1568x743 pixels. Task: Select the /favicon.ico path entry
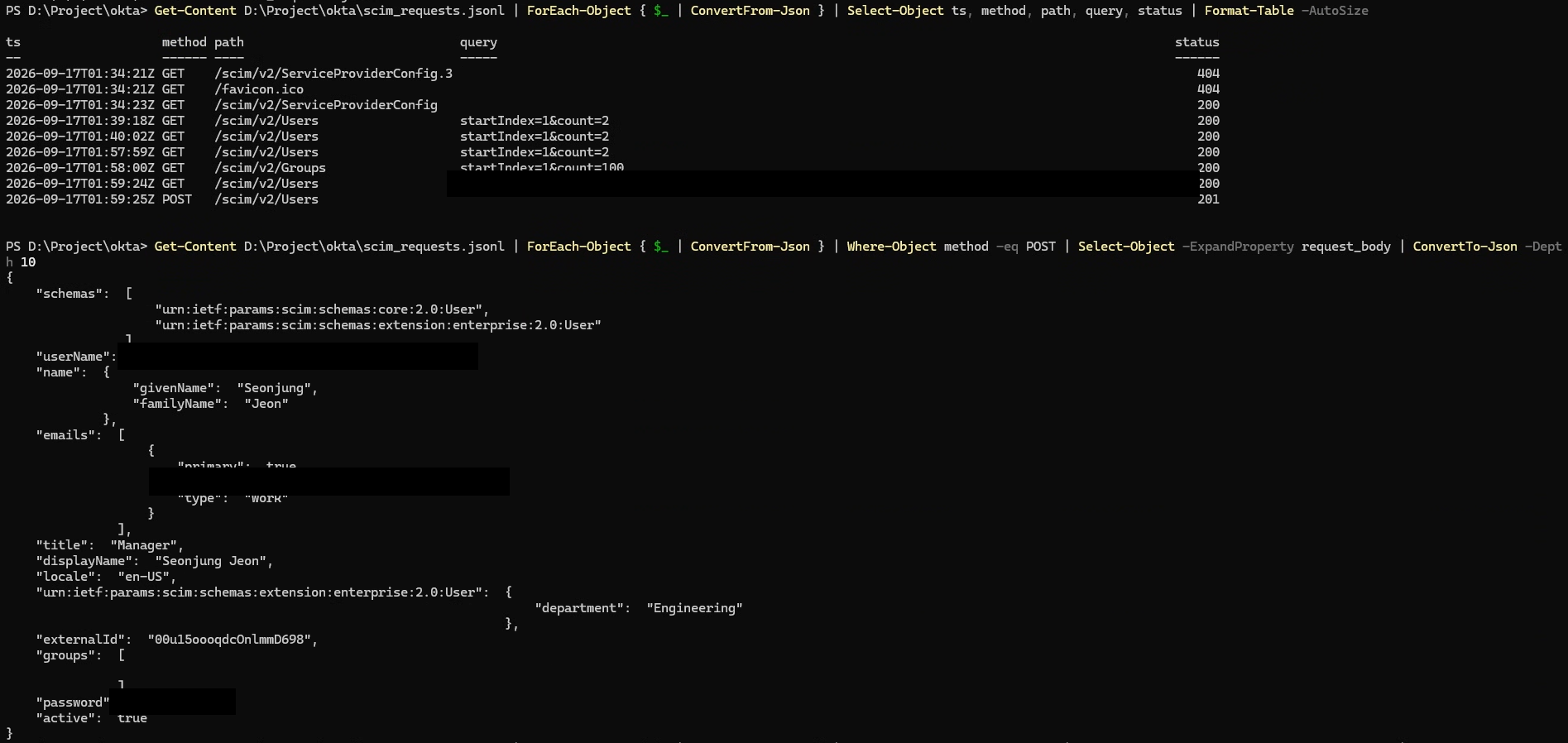[x=259, y=89]
